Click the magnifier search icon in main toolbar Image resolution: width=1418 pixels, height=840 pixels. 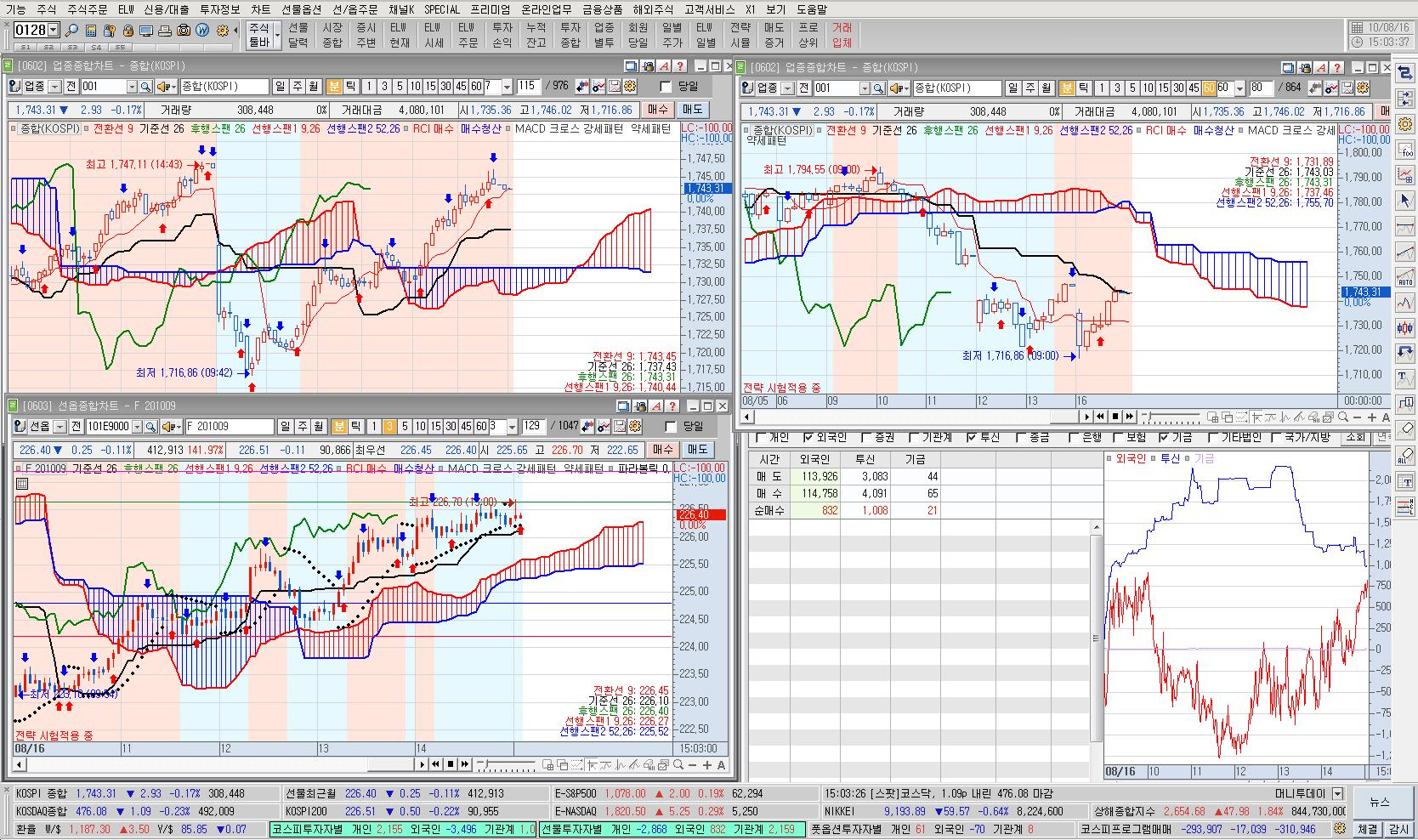[72, 31]
